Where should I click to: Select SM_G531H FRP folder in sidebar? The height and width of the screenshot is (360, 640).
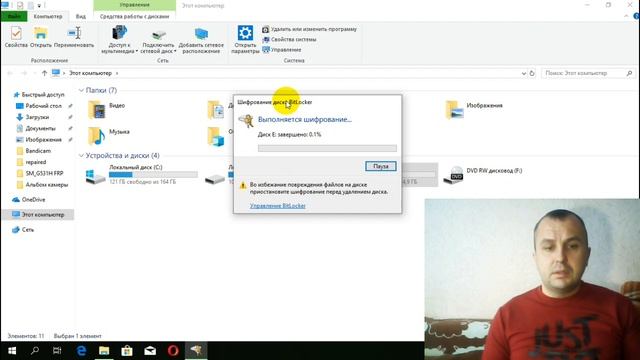[x=40, y=173]
